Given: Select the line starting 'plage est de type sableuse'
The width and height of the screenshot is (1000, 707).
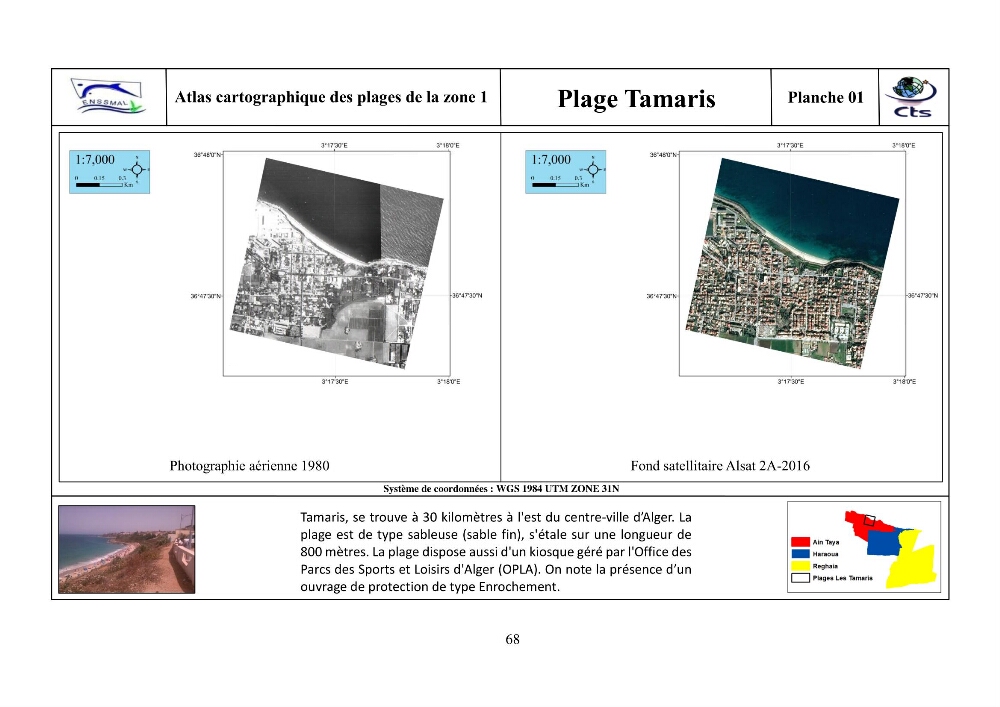Looking at the screenshot, I should pyautogui.click(x=496, y=534).
